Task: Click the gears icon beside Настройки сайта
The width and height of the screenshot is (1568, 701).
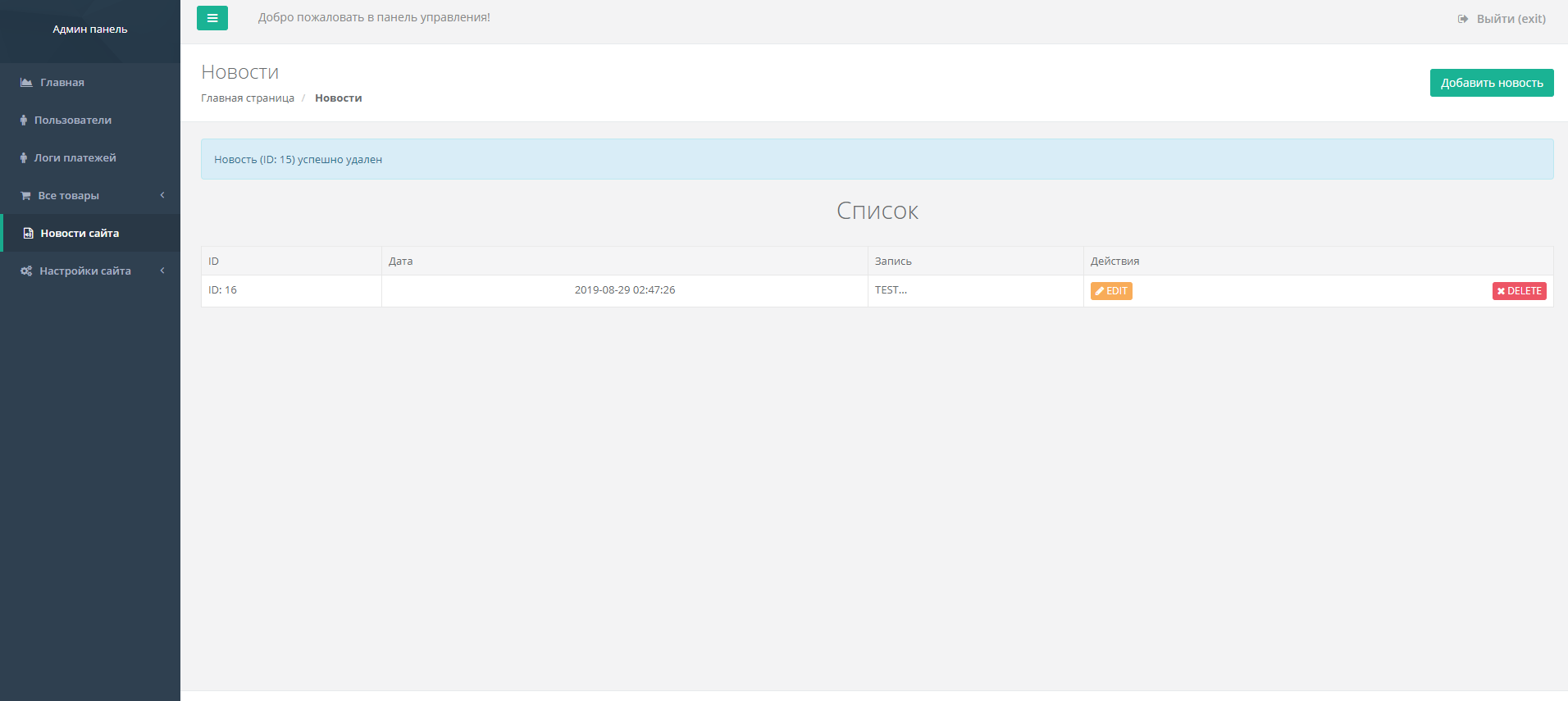Action: (26, 271)
